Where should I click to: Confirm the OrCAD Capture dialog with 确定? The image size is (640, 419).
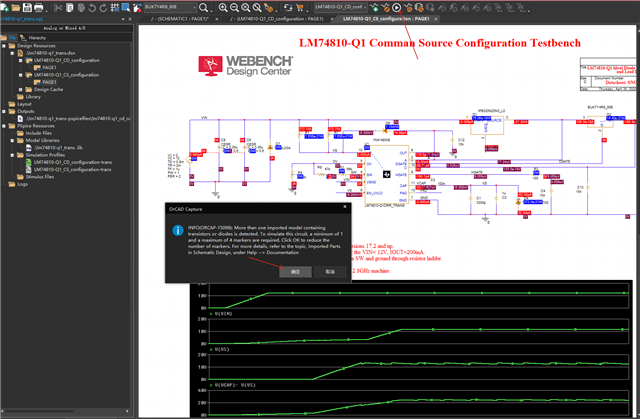point(296,272)
